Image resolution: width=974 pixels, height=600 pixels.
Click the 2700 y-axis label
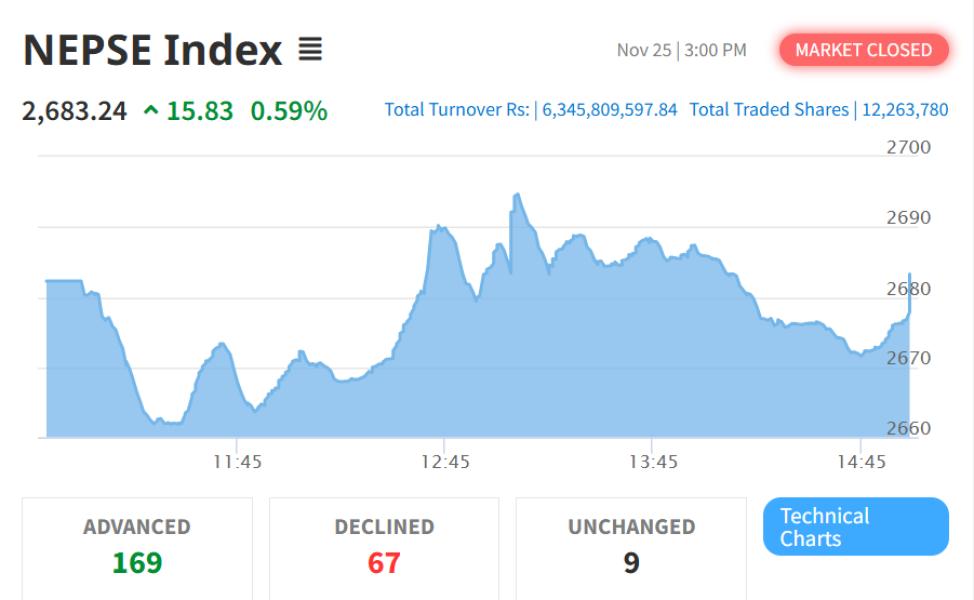[908, 148]
